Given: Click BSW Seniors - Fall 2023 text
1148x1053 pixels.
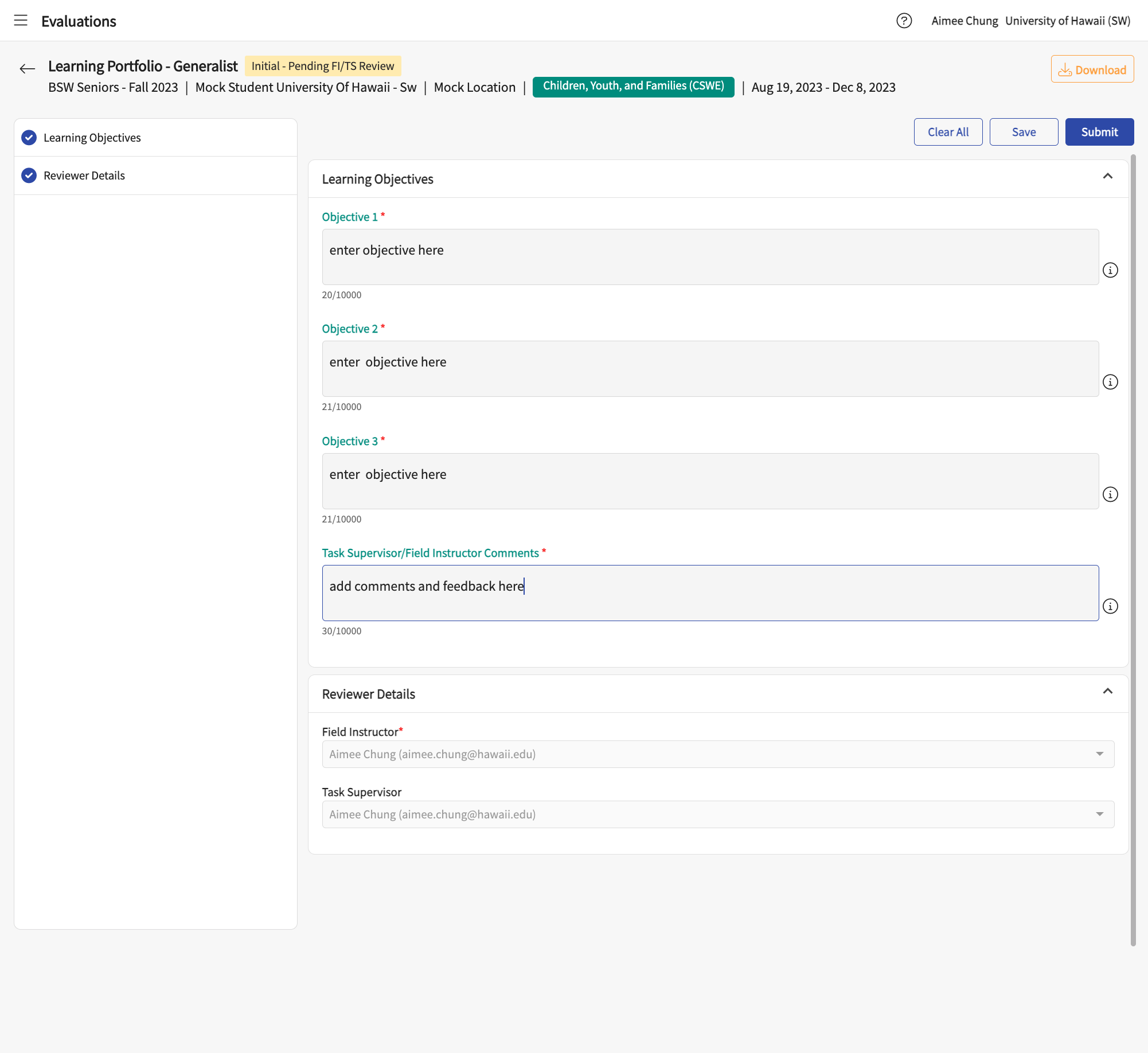Looking at the screenshot, I should pos(113,87).
